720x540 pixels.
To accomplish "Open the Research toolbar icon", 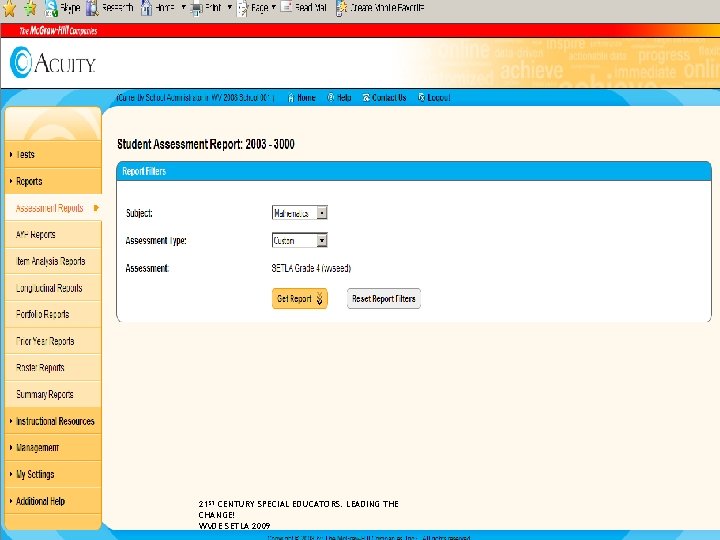I will pyautogui.click(x=92, y=8).
